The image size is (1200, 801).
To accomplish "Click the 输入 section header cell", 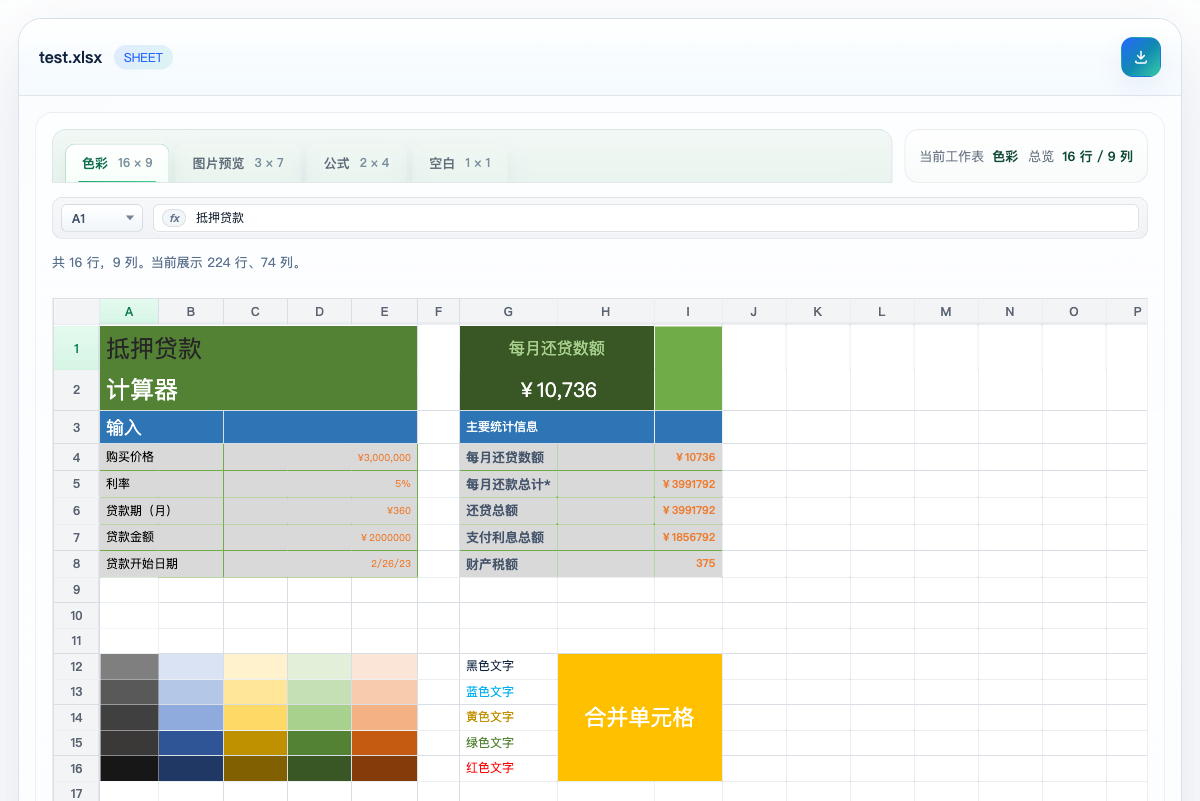I will point(161,427).
